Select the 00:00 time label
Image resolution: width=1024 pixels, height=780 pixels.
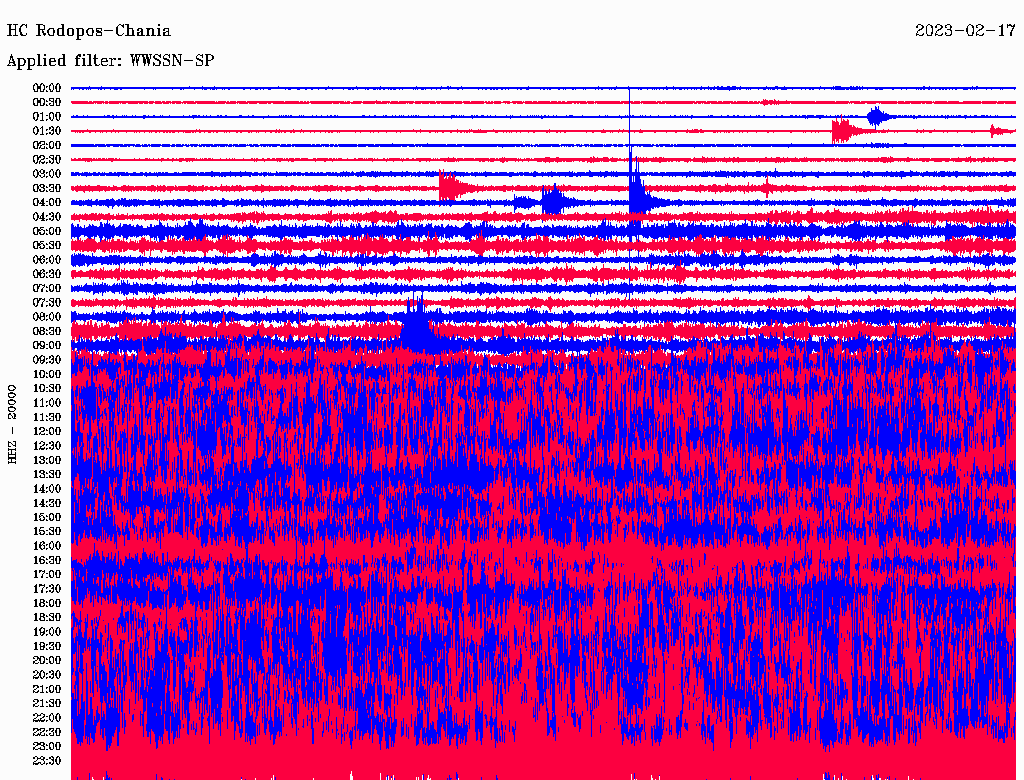point(47,88)
